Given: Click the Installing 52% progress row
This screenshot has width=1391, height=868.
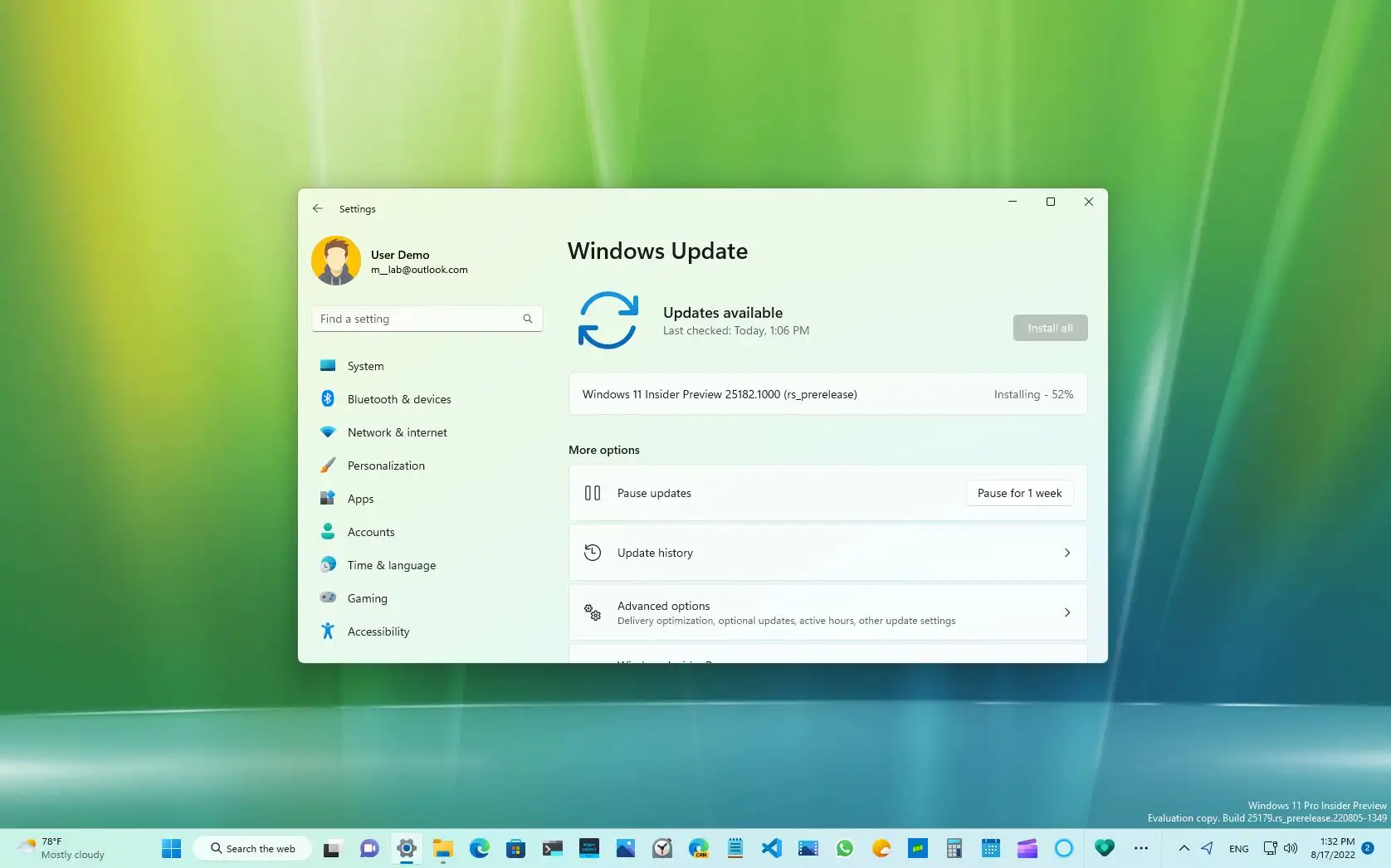Looking at the screenshot, I should click(827, 393).
